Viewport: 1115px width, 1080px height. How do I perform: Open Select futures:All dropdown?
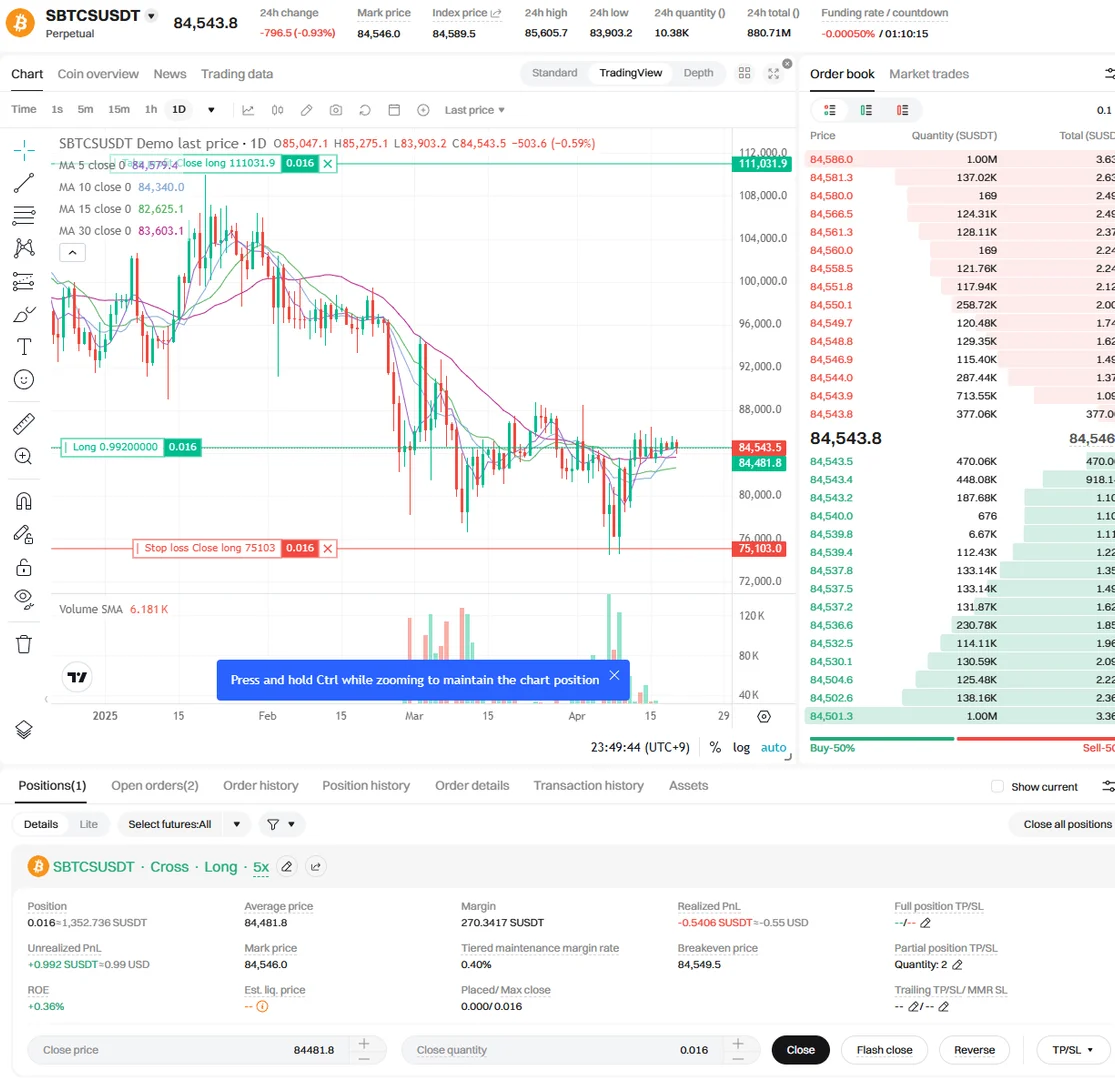coord(184,824)
